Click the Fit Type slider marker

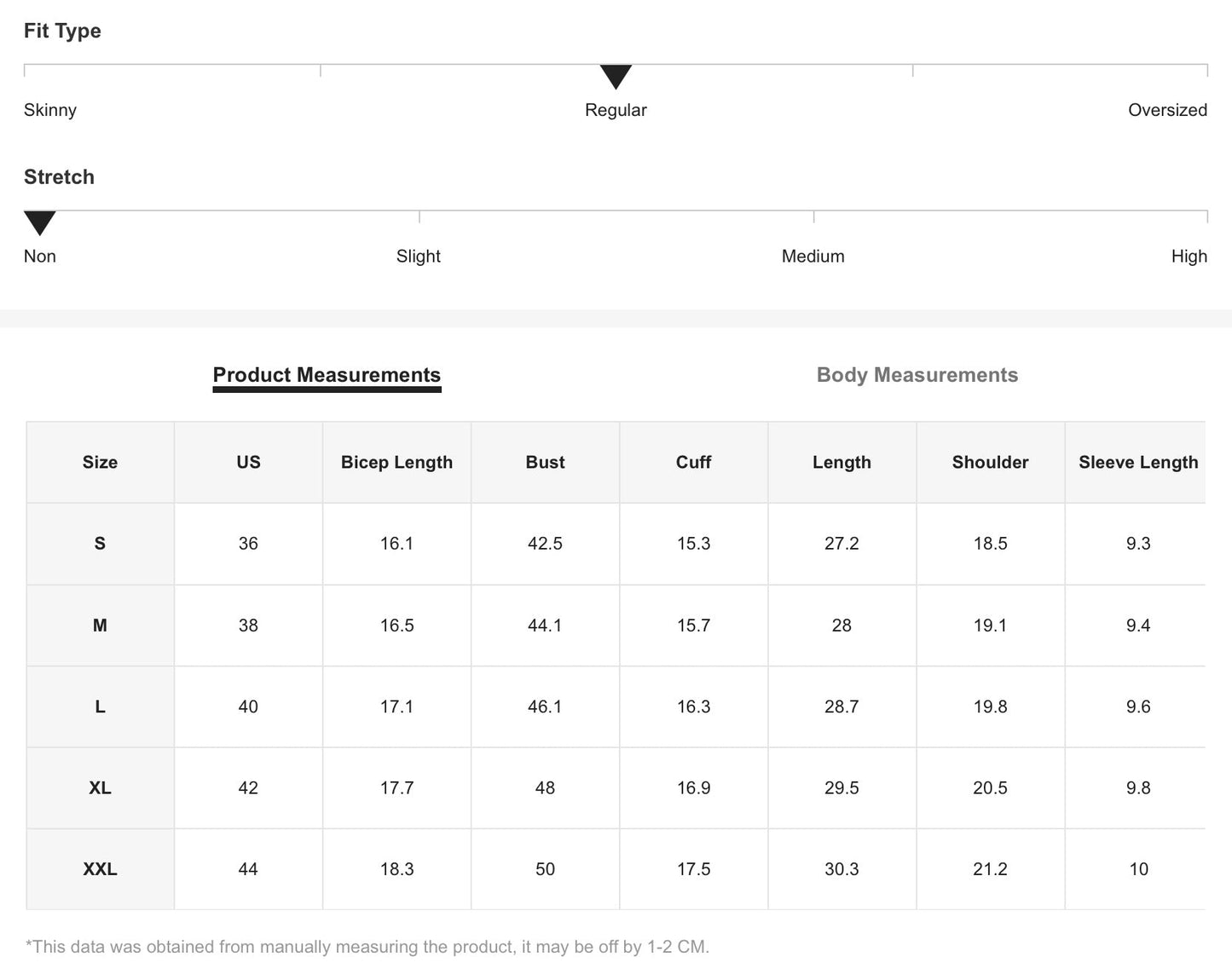(x=616, y=77)
